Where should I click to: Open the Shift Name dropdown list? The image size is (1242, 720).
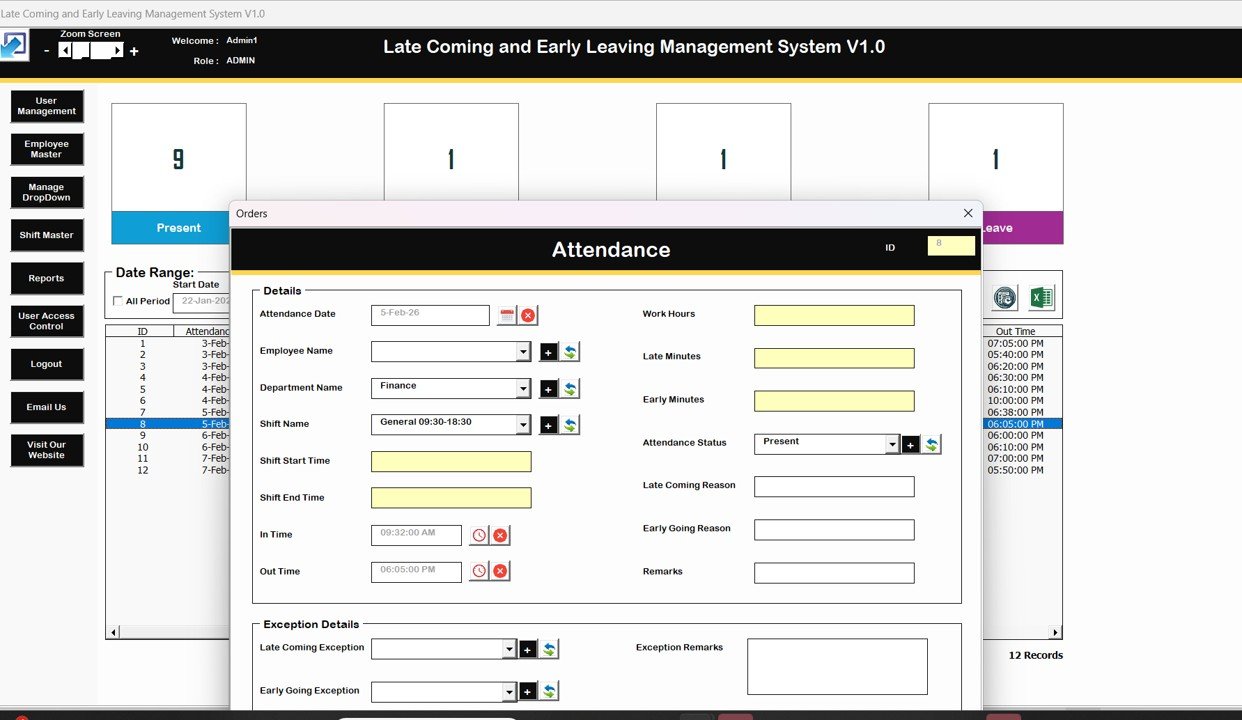523,425
